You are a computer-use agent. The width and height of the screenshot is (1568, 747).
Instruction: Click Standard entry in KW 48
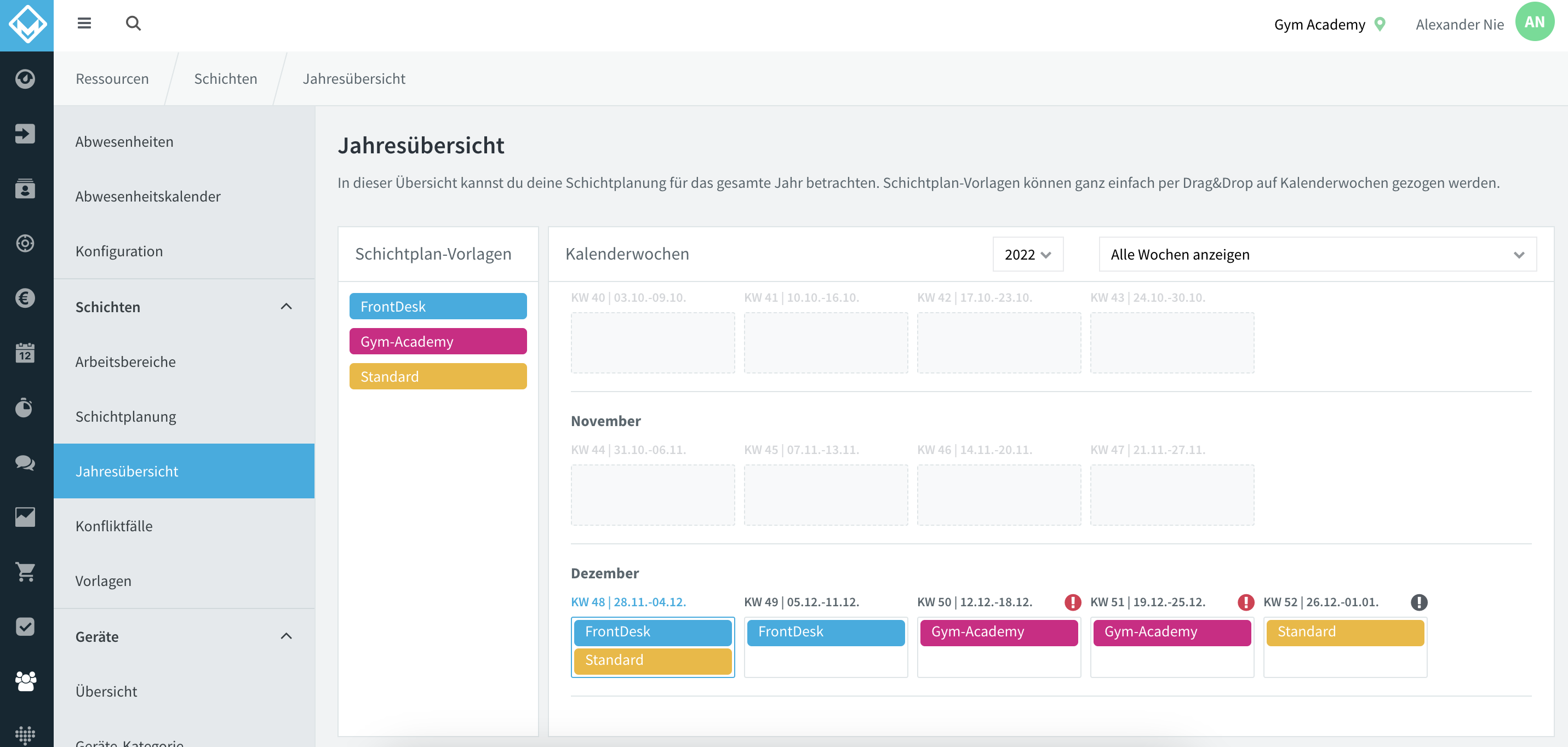(x=653, y=660)
